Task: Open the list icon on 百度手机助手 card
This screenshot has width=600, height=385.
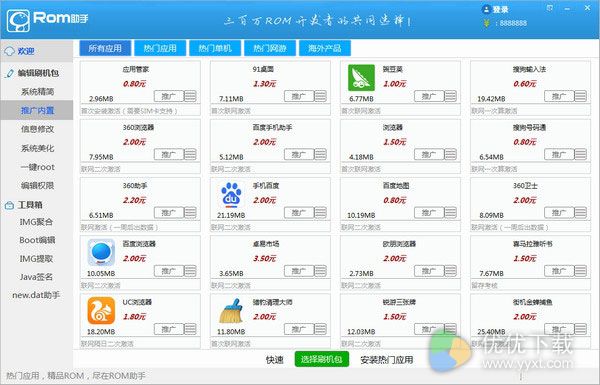Action: click(x=320, y=154)
